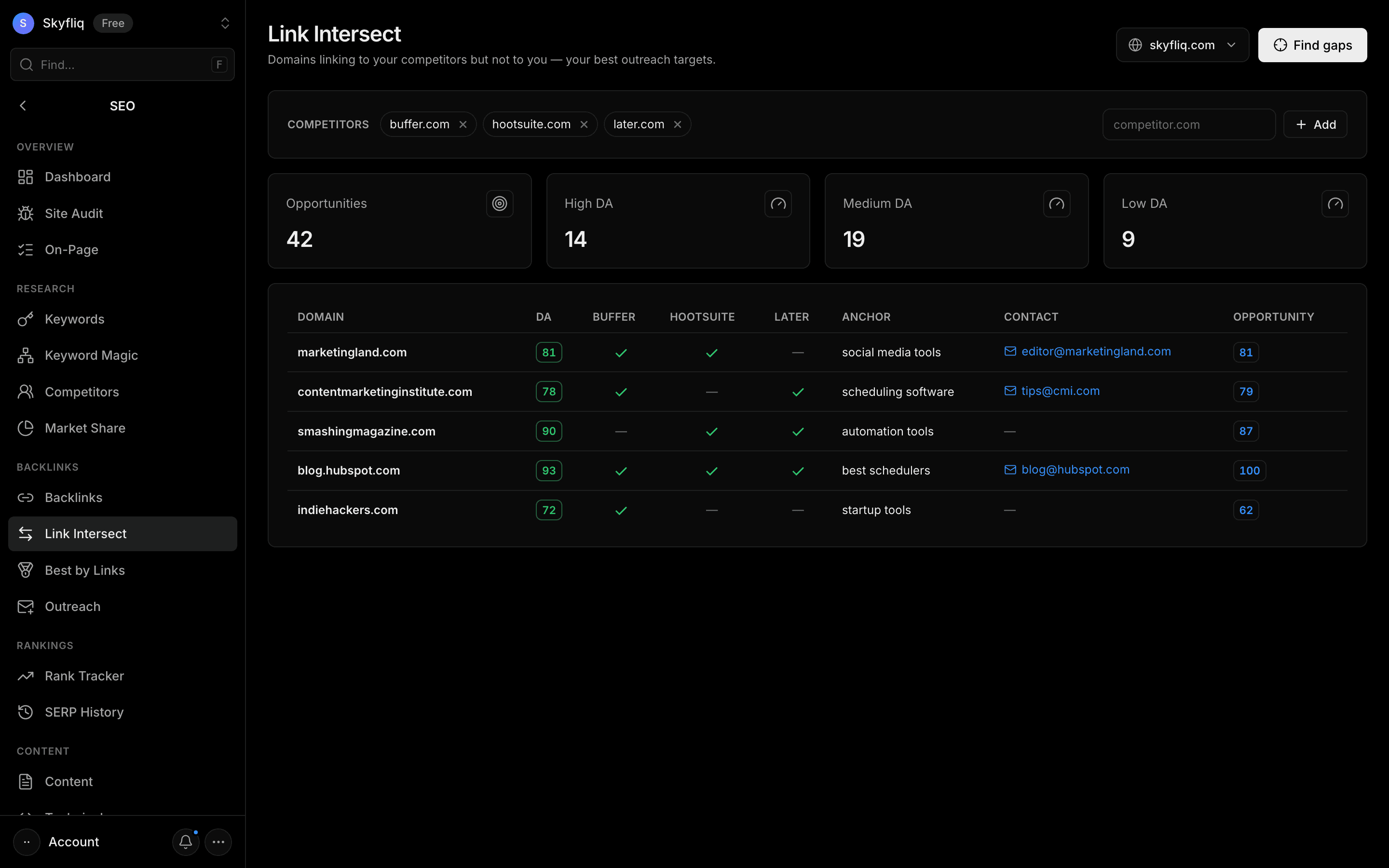
Task: Email blog@hubspot.com contact link
Action: click(1066, 470)
